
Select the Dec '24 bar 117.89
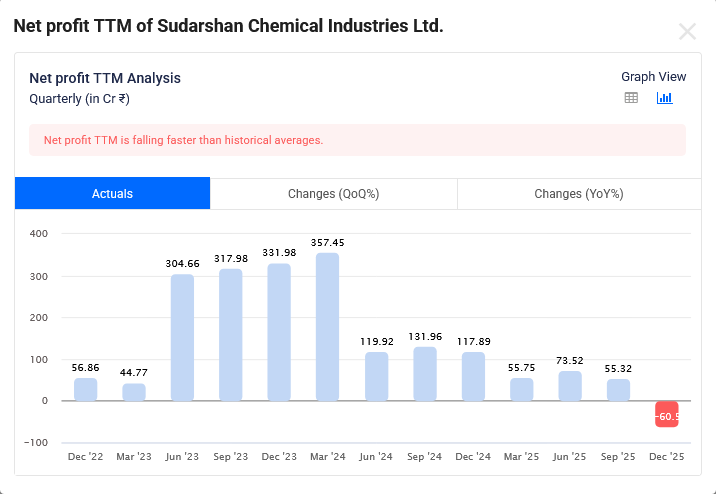[x=473, y=376]
